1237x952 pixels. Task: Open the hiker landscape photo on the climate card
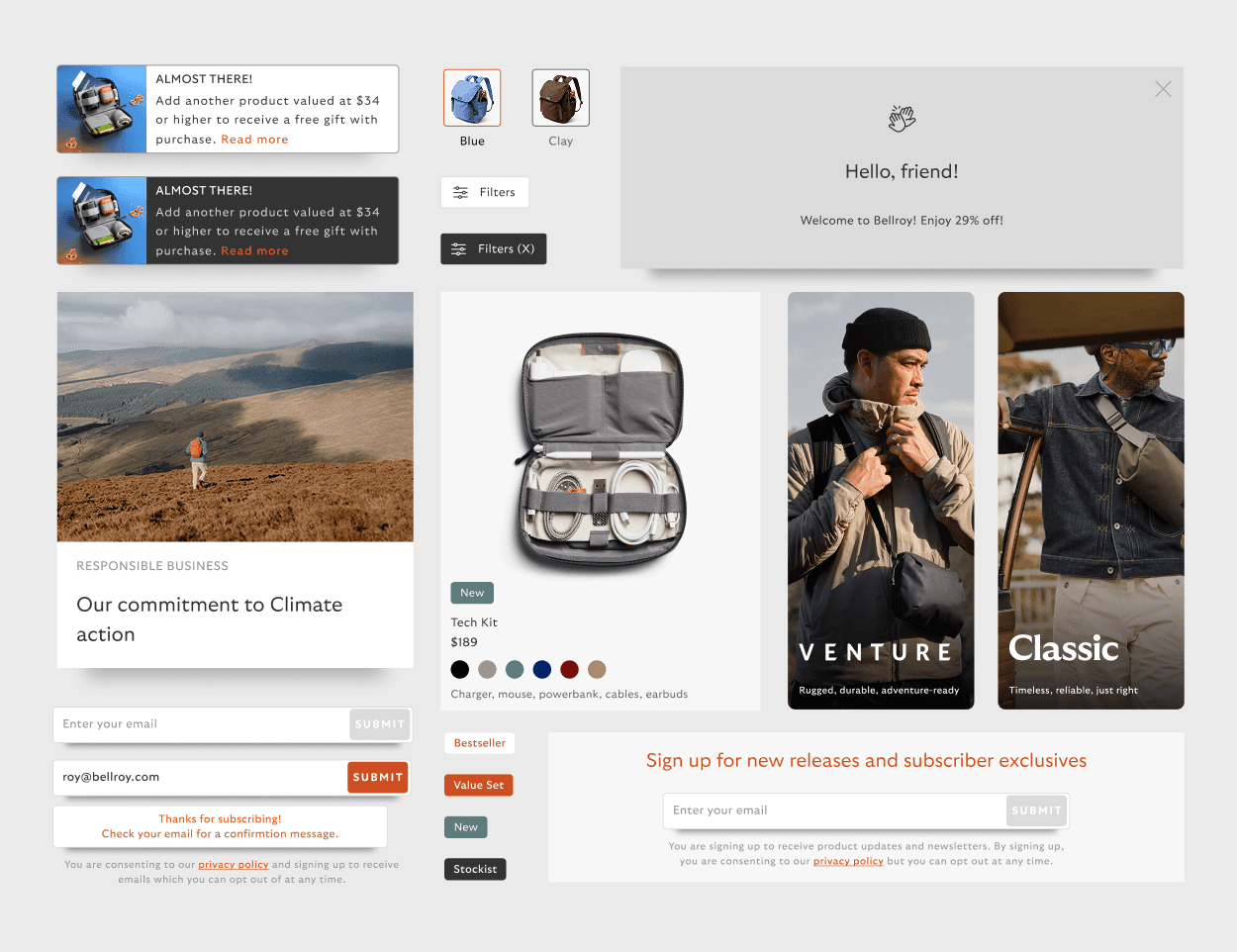tap(236, 417)
